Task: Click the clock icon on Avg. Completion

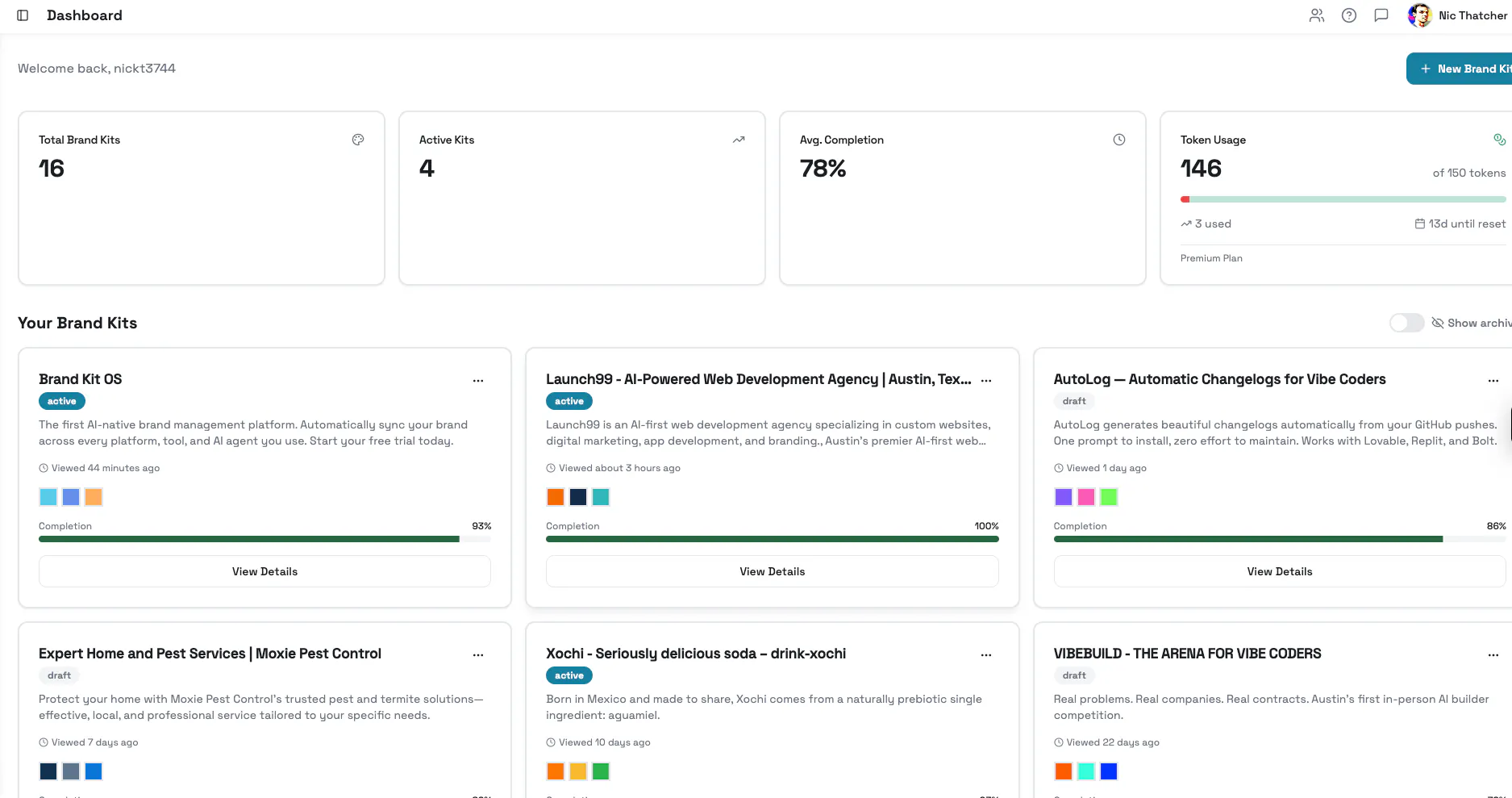Action: [1119, 140]
